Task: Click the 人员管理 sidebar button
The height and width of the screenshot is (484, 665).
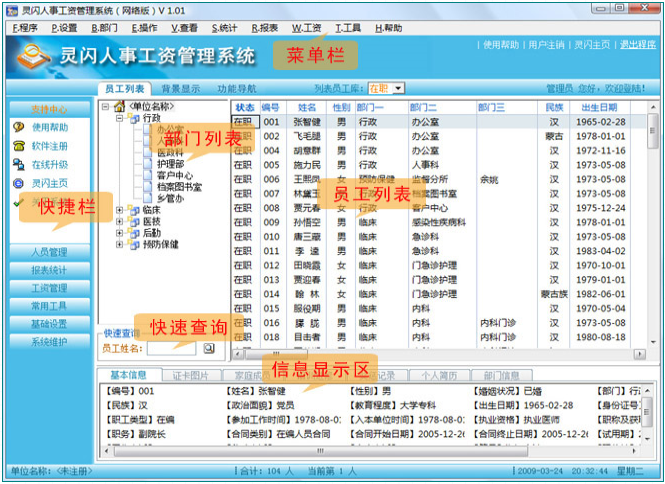Action: pyautogui.click(x=49, y=252)
